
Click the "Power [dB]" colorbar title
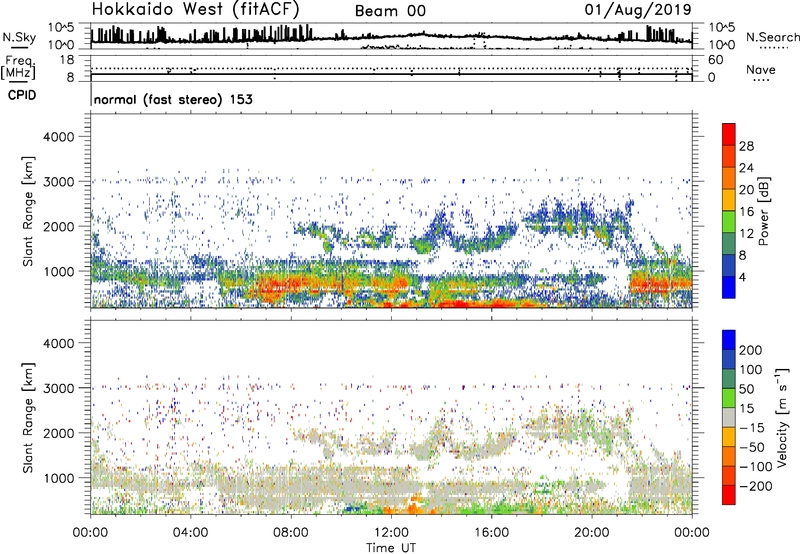tap(763, 211)
